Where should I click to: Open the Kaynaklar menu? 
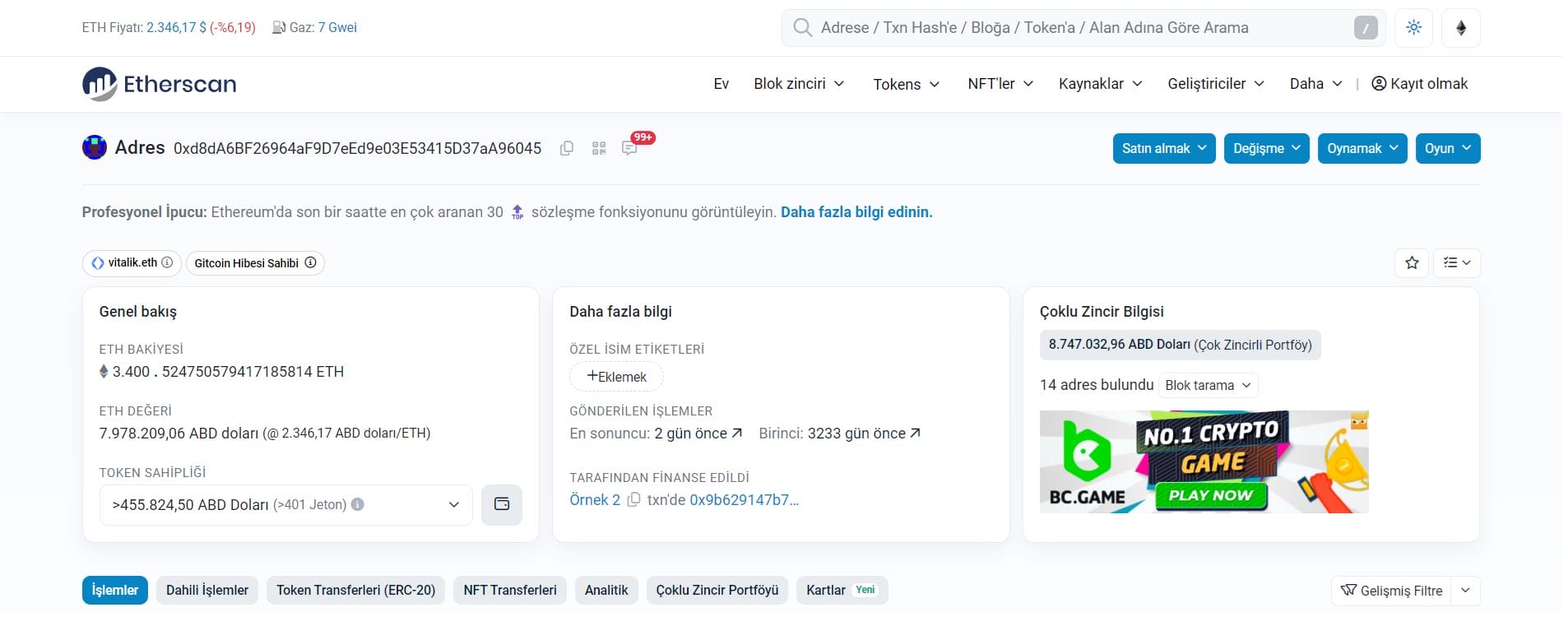(x=1101, y=84)
